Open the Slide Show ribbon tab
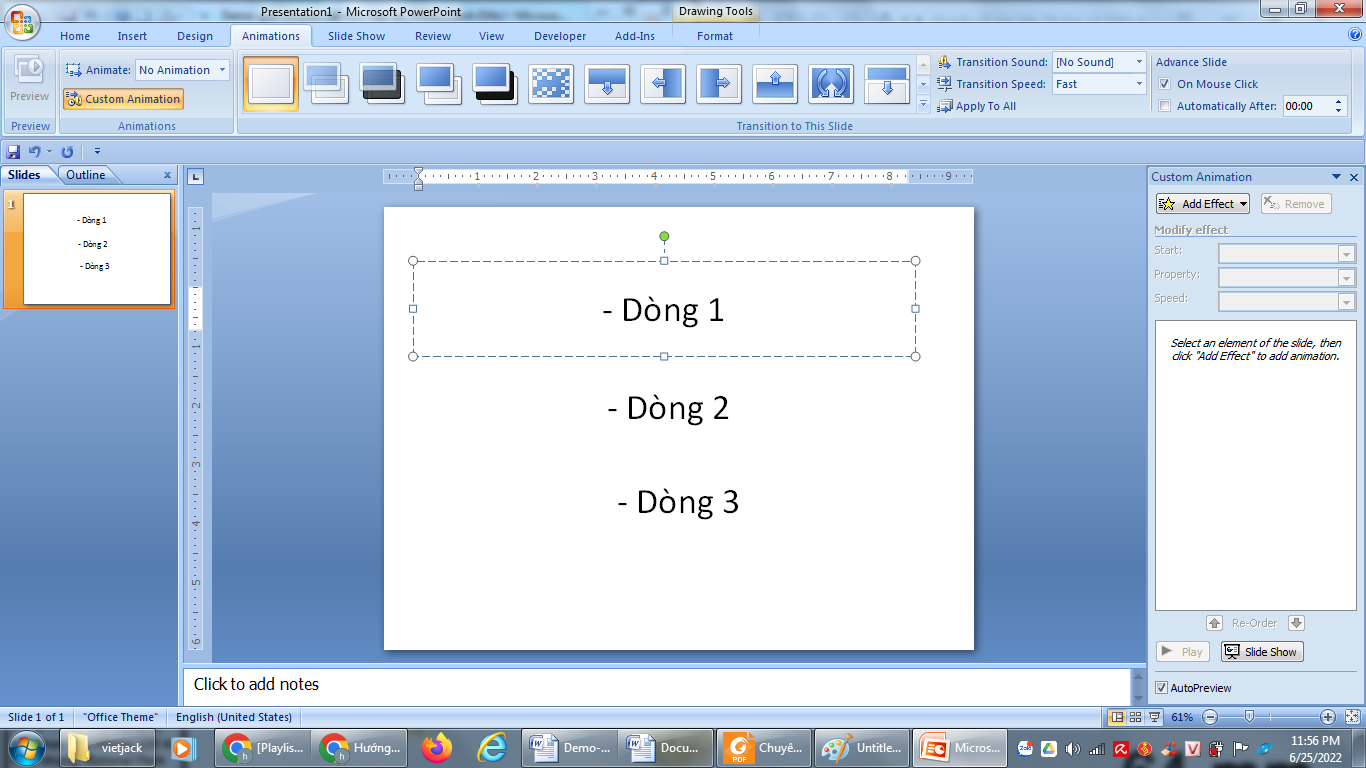 [356, 36]
